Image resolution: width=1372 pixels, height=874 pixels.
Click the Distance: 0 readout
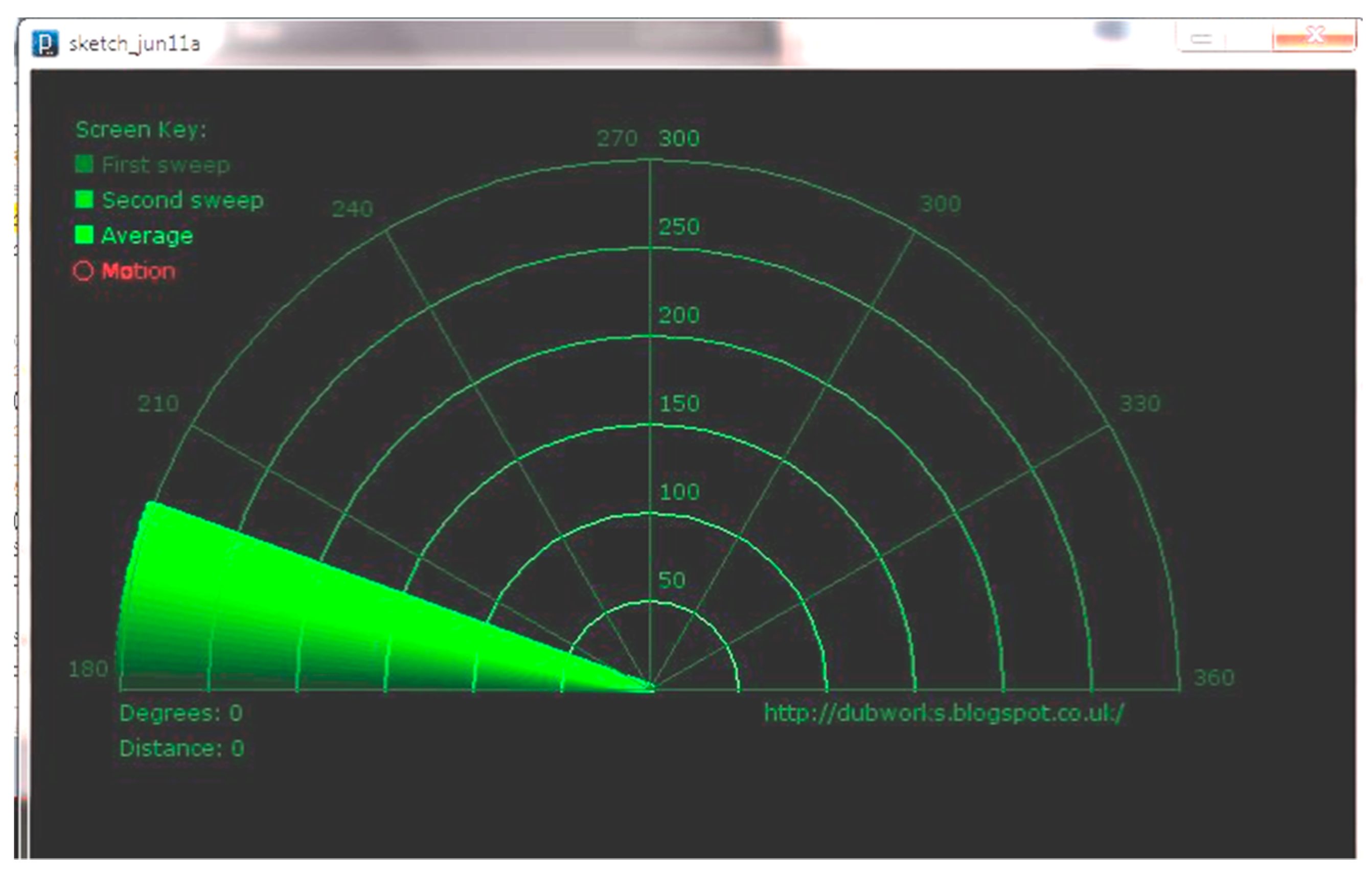tap(181, 748)
